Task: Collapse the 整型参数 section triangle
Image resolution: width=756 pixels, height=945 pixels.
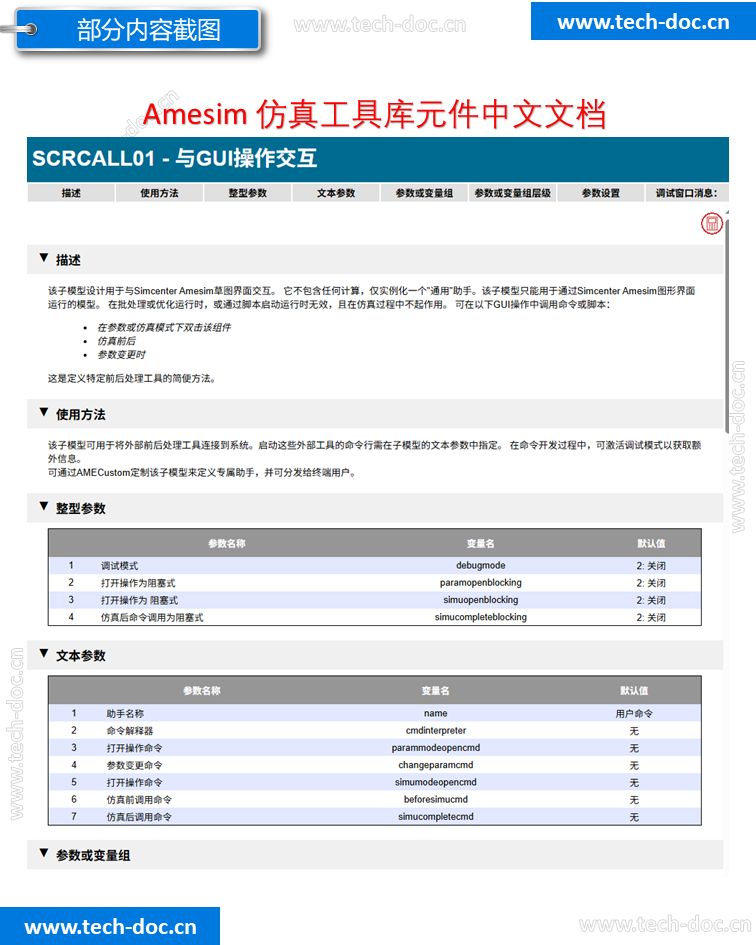Action: tap(43, 506)
